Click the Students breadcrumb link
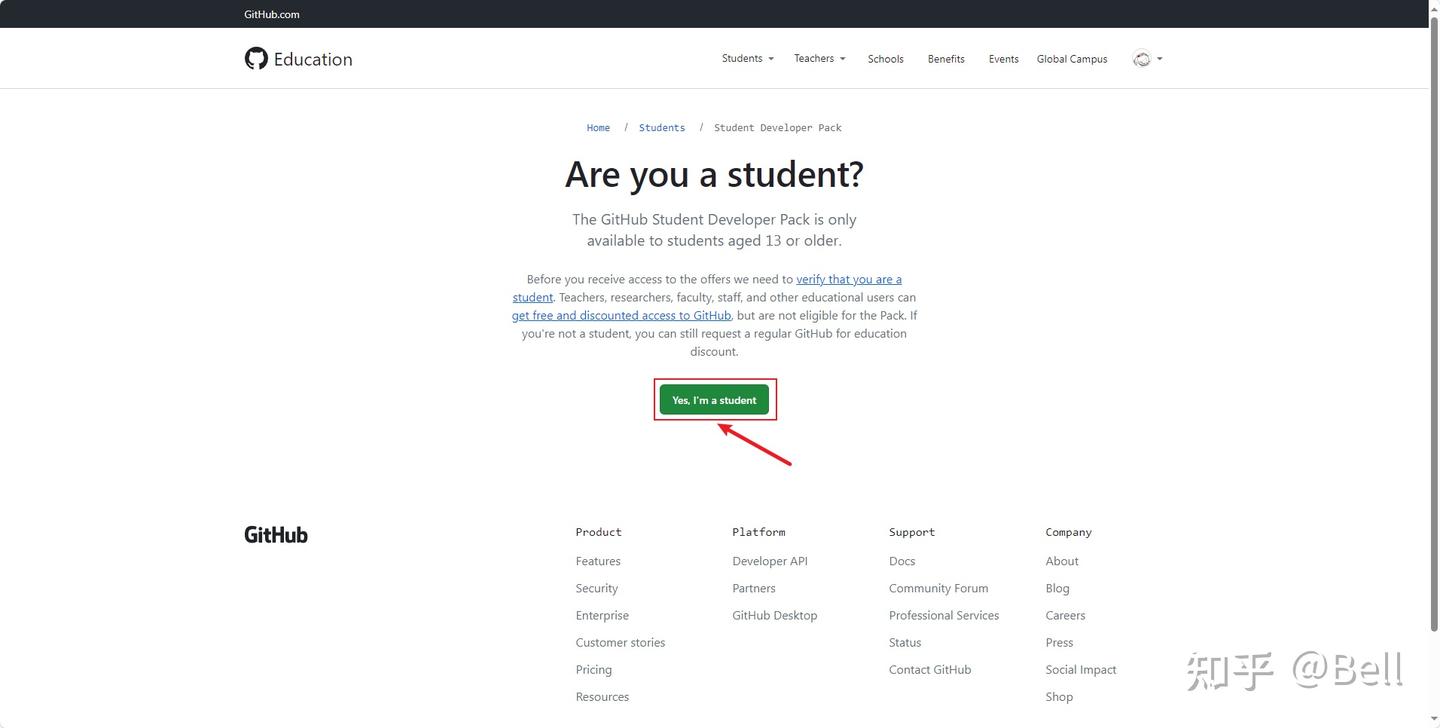This screenshot has width=1440, height=728. point(662,128)
